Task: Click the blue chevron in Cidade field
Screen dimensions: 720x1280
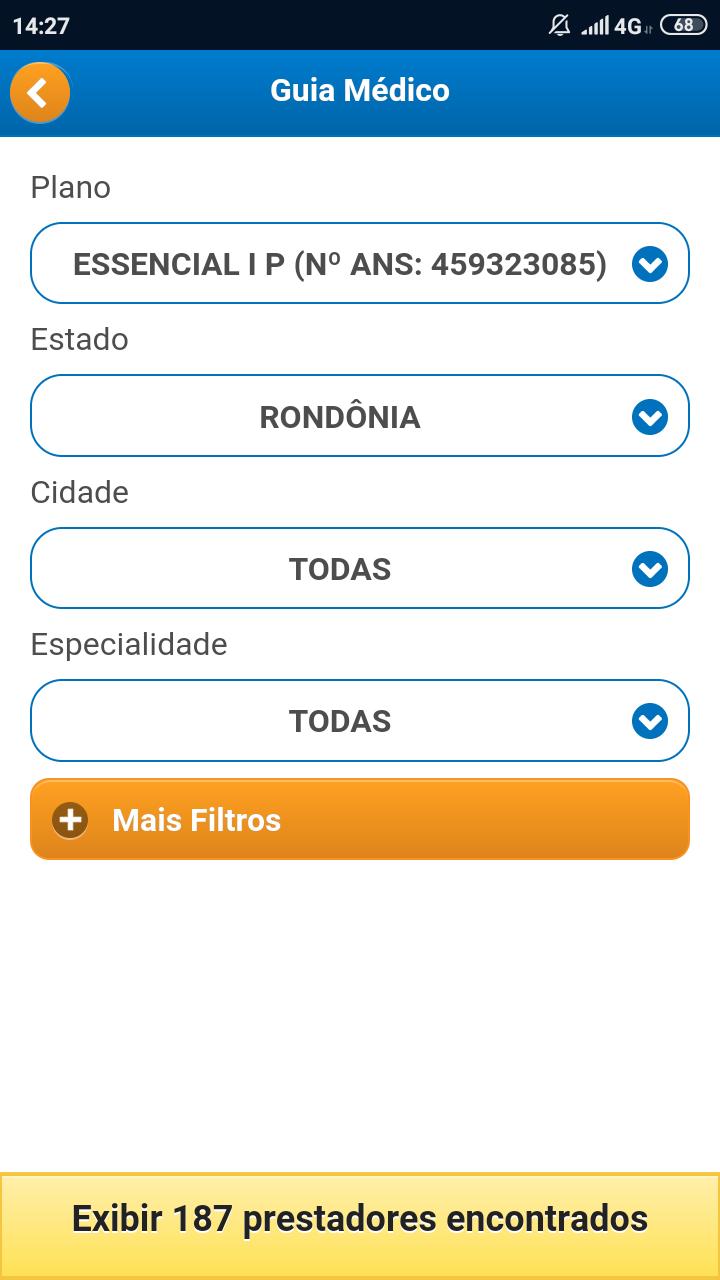Action: (650, 569)
